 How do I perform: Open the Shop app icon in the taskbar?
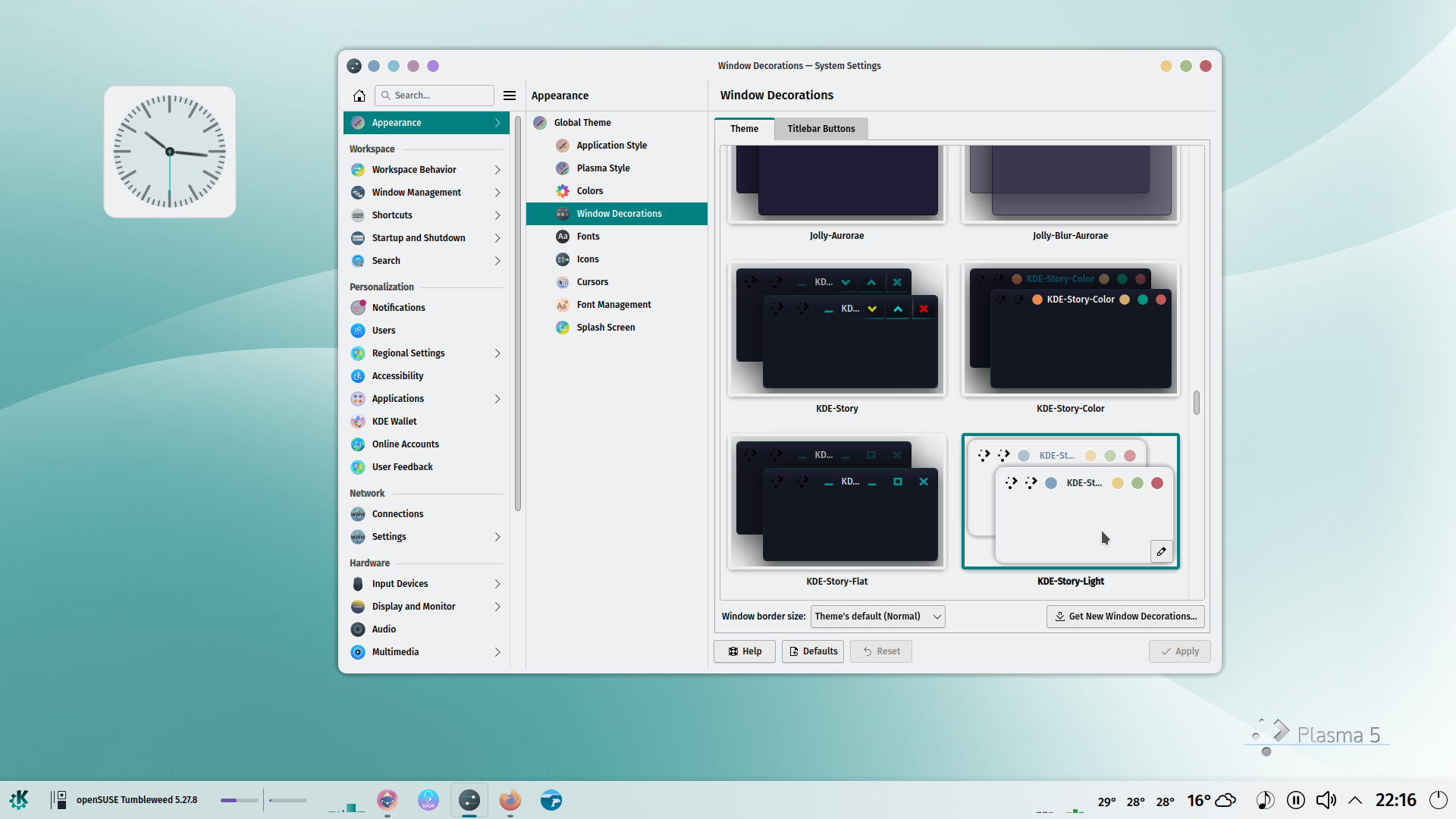[428, 800]
